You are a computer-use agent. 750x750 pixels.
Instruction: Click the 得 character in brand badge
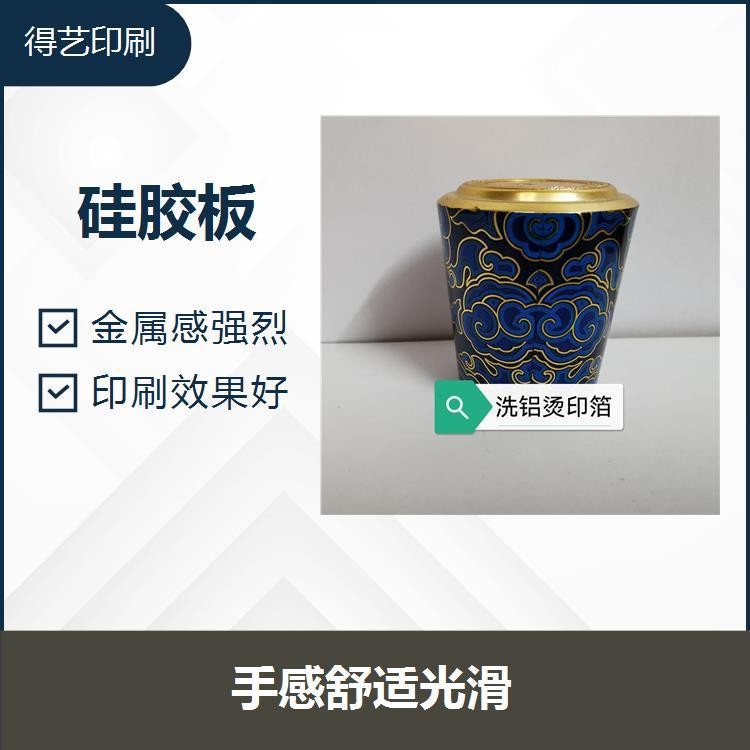click(x=40, y=42)
